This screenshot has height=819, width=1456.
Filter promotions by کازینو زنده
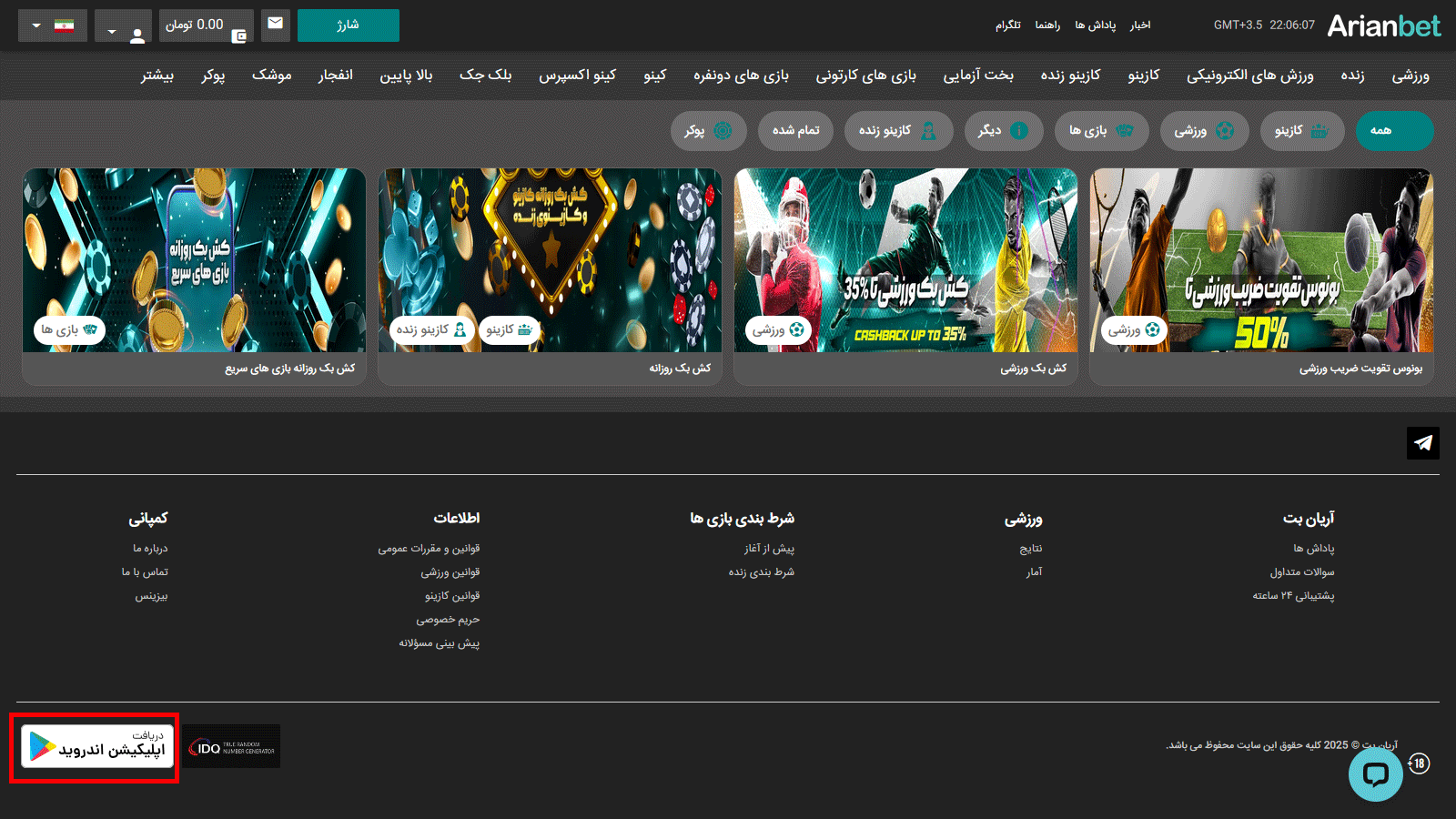898,131
